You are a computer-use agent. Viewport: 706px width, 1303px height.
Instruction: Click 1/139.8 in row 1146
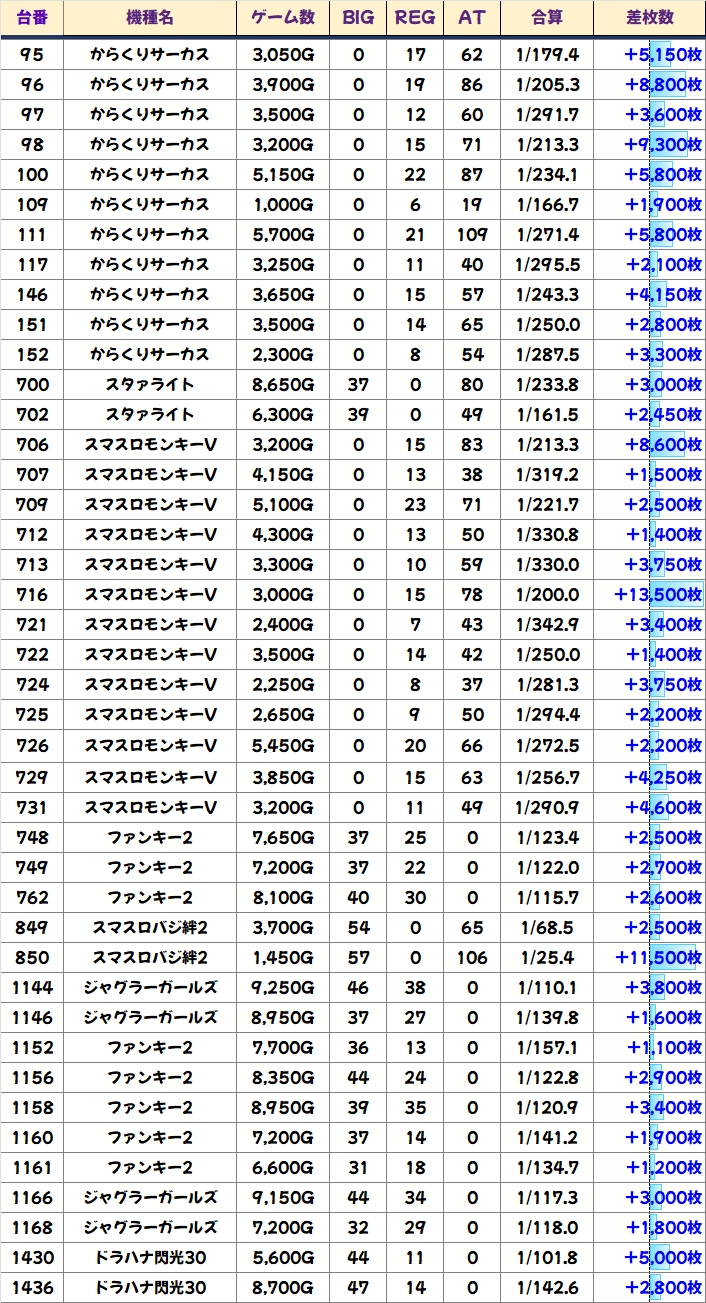pos(547,1017)
